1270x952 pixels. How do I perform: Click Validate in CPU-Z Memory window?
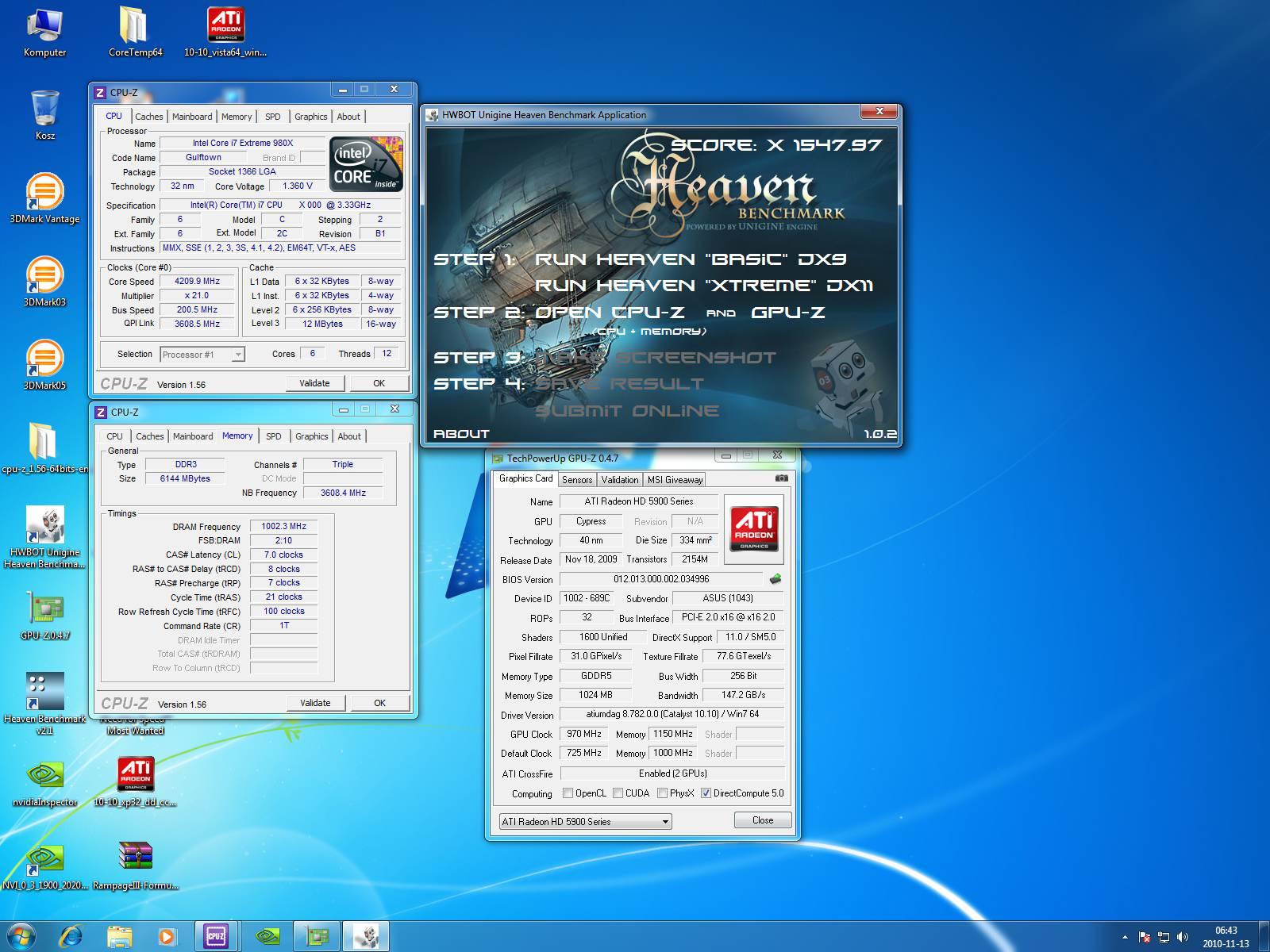[x=315, y=703]
